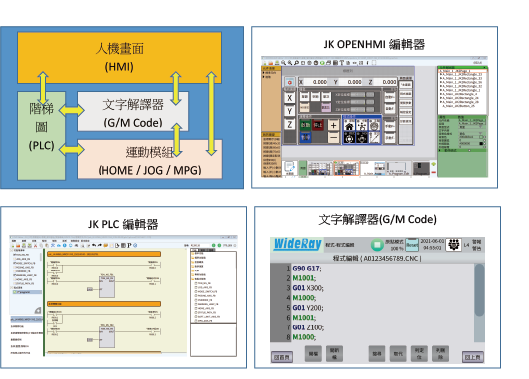The width and height of the screenshot is (529, 379).
Task: Click the minus (−) jog button
Action: click(333, 137)
